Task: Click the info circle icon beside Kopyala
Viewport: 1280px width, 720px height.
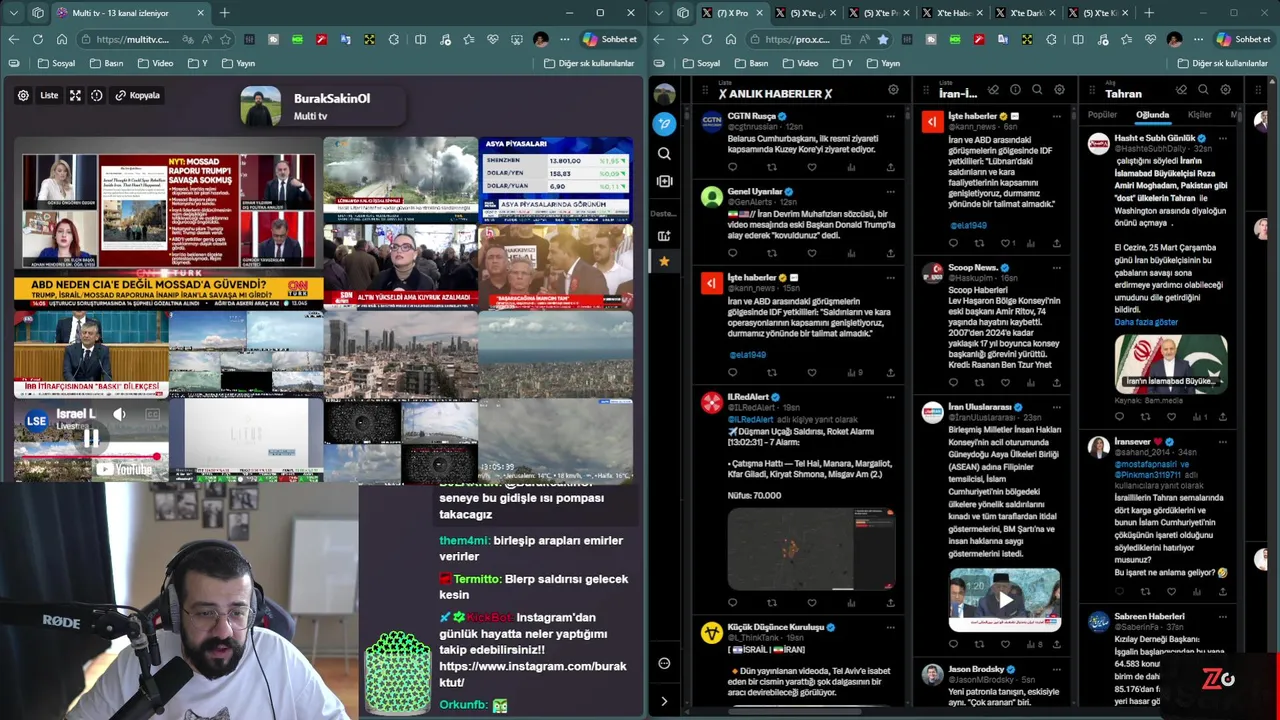Action: tap(97, 96)
